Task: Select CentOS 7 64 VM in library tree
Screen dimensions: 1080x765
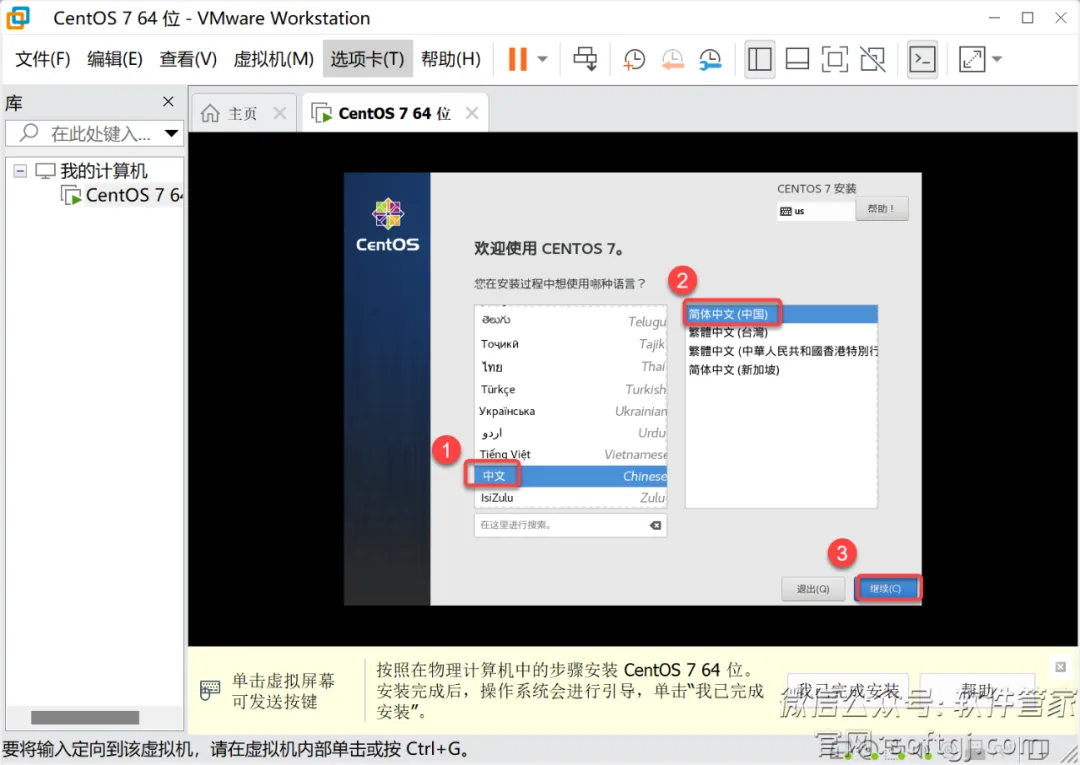Action: [x=134, y=195]
